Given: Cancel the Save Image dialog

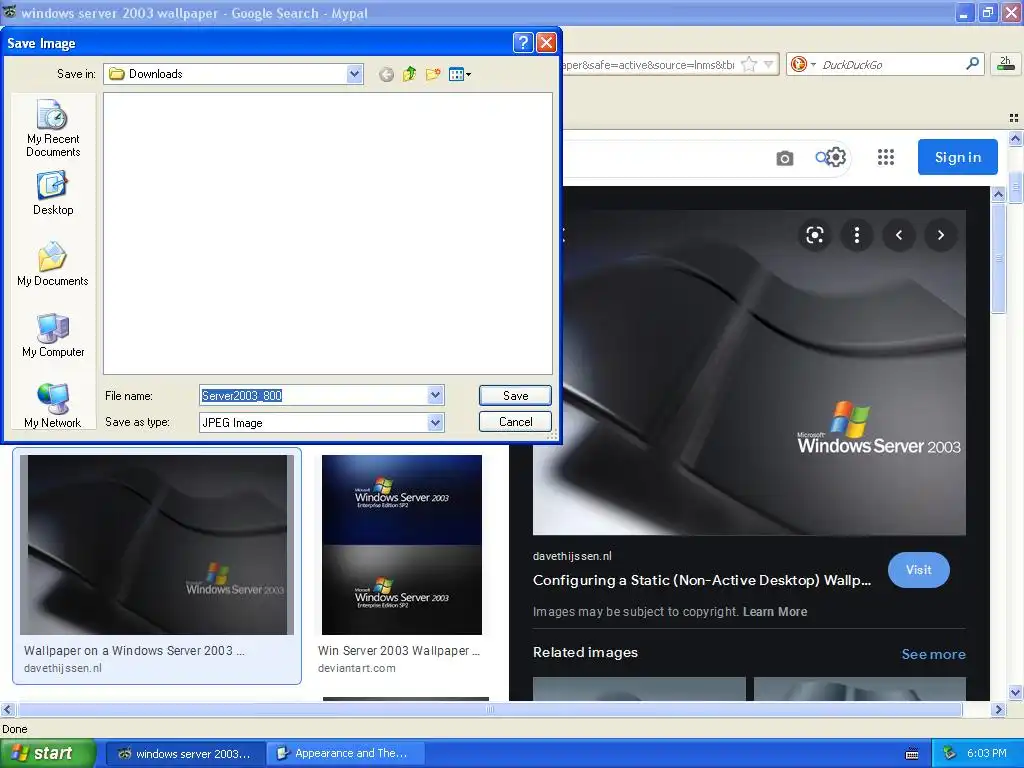Looking at the screenshot, I should coord(515,422).
